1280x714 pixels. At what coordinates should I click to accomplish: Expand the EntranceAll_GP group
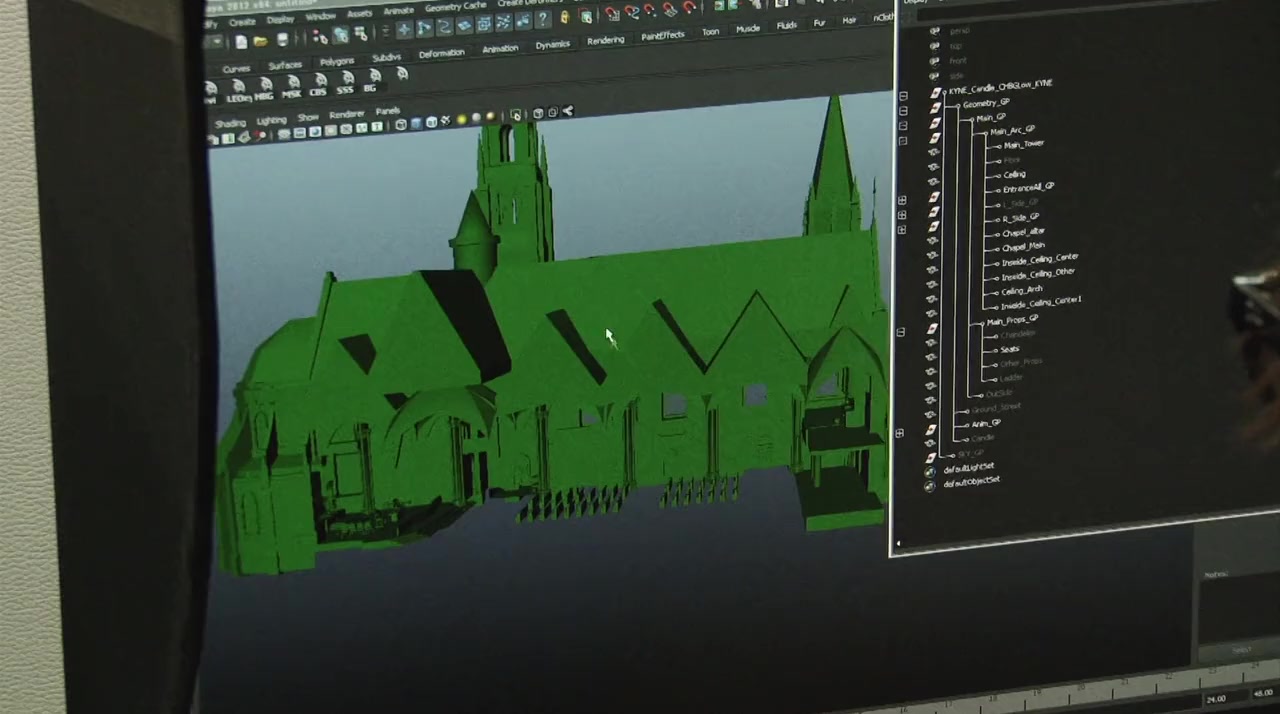[902, 200]
